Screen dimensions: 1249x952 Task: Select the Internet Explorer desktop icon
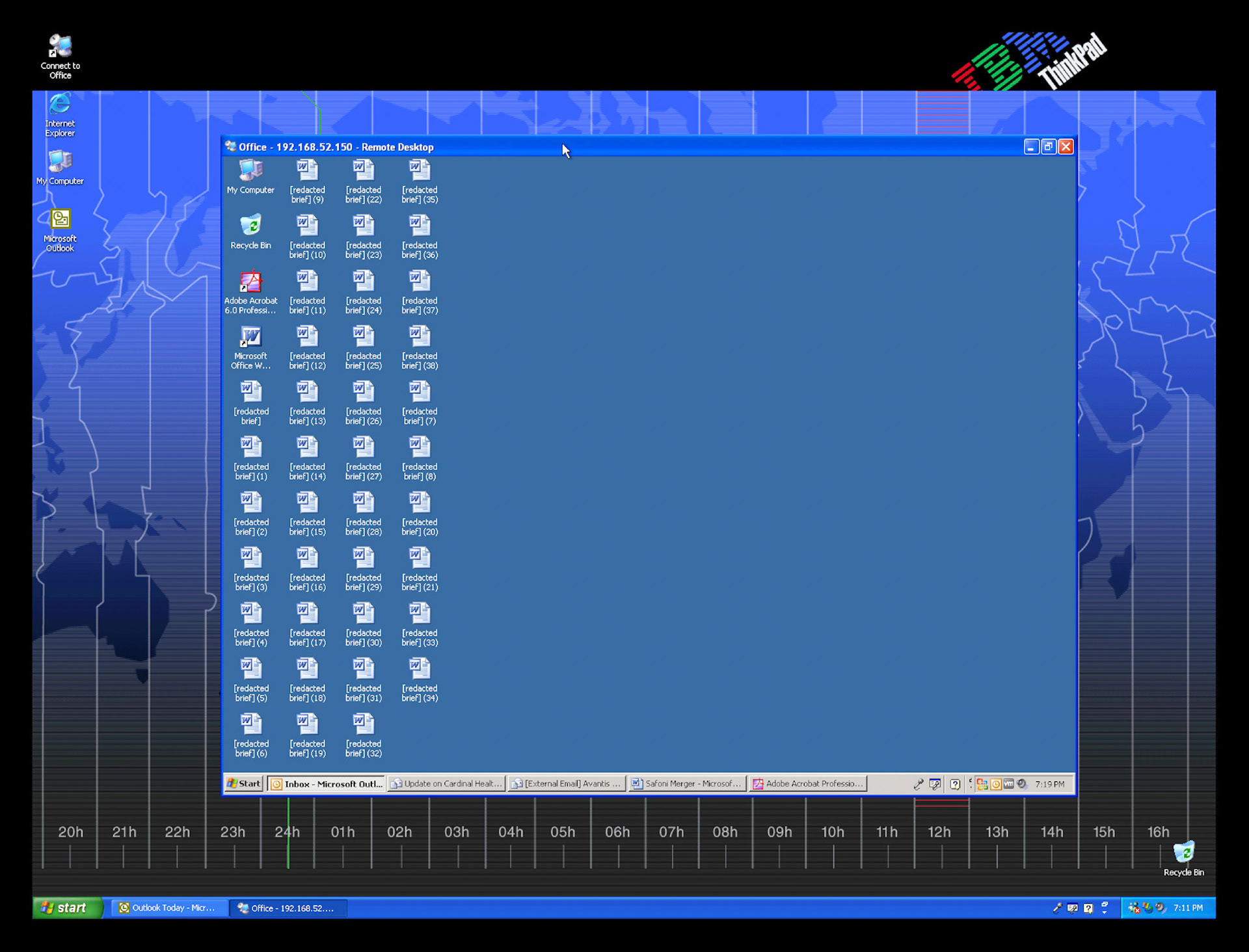[x=60, y=105]
